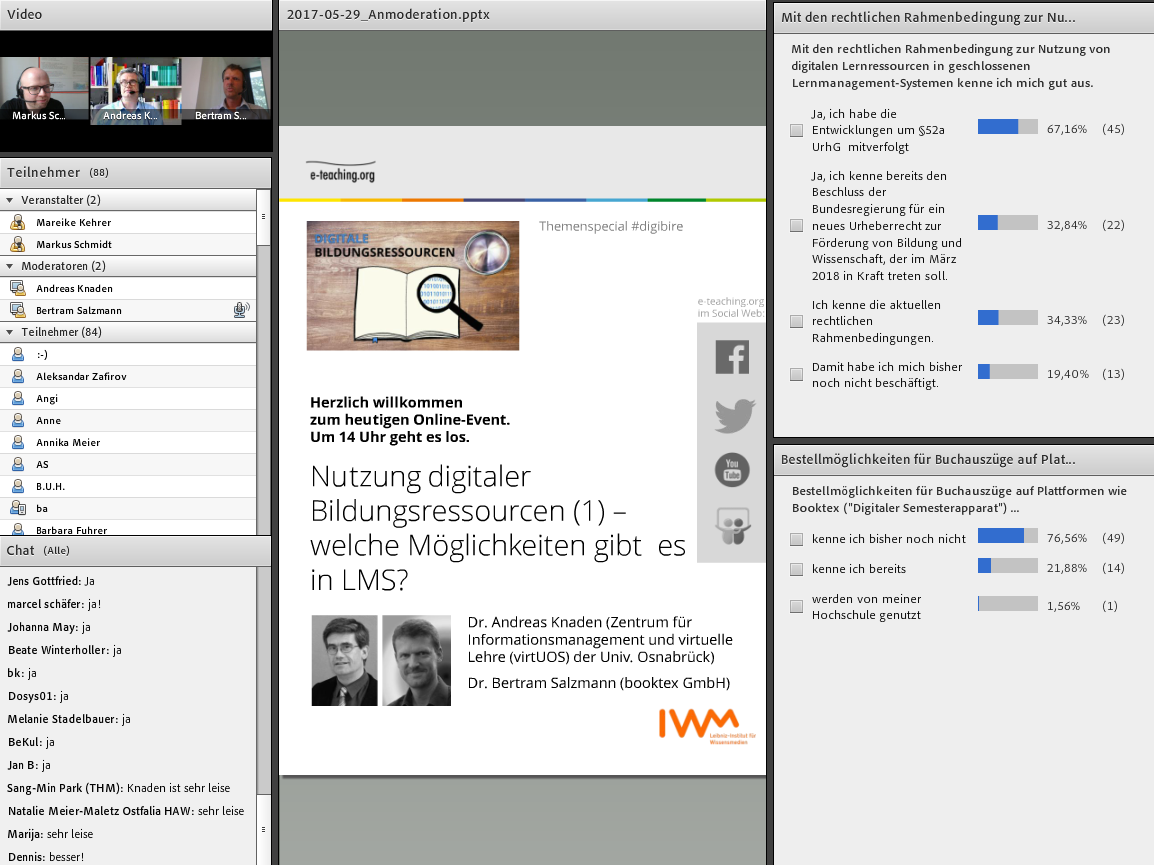Click the result bar showing 19,40%
This screenshot has height=865, width=1154.
pyautogui.click(x=1008, y=372)
